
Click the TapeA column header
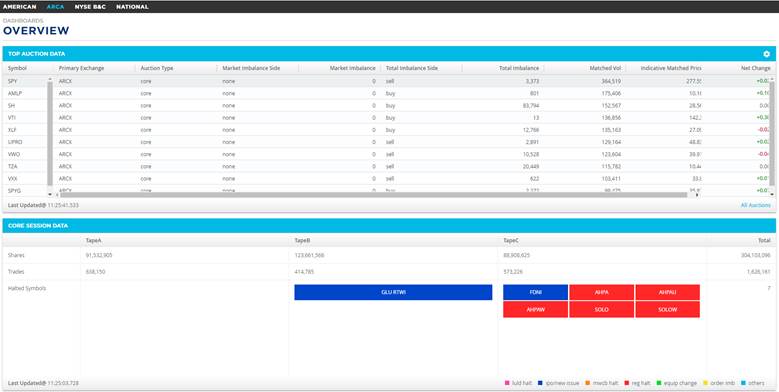pos(92,240)
